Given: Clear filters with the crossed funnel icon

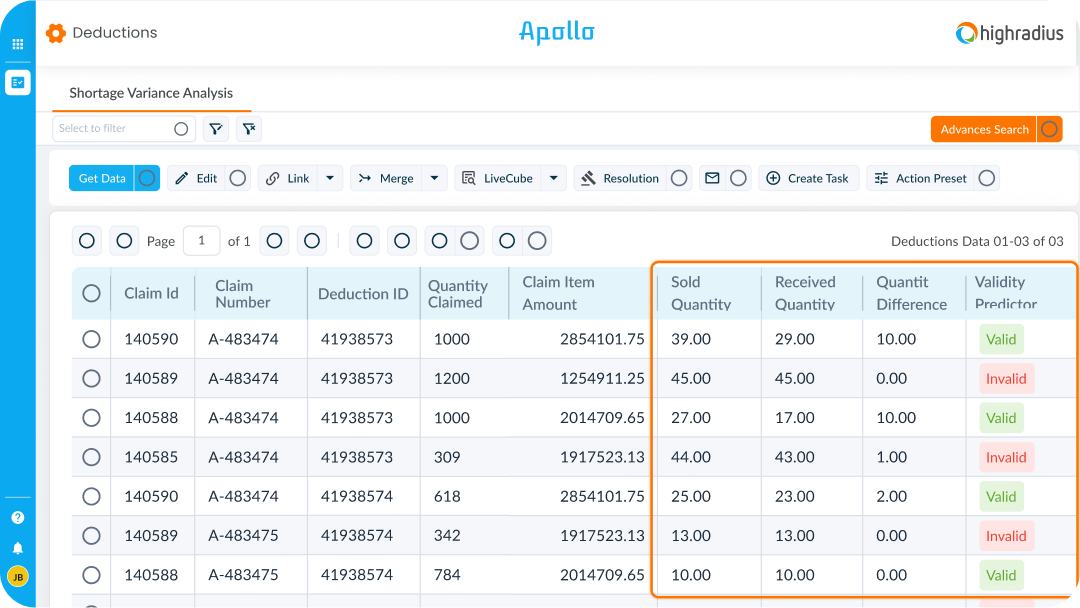Looking at the screenshot, I should pyautogui.click(x=248, y=129).
